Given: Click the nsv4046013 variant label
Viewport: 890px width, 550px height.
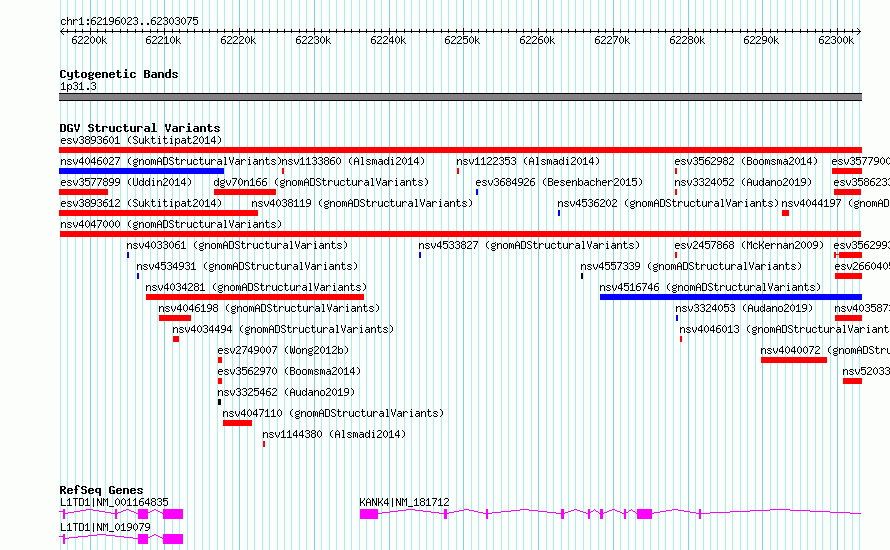Looking at the screenshot, I should click(x=784, y=329).
